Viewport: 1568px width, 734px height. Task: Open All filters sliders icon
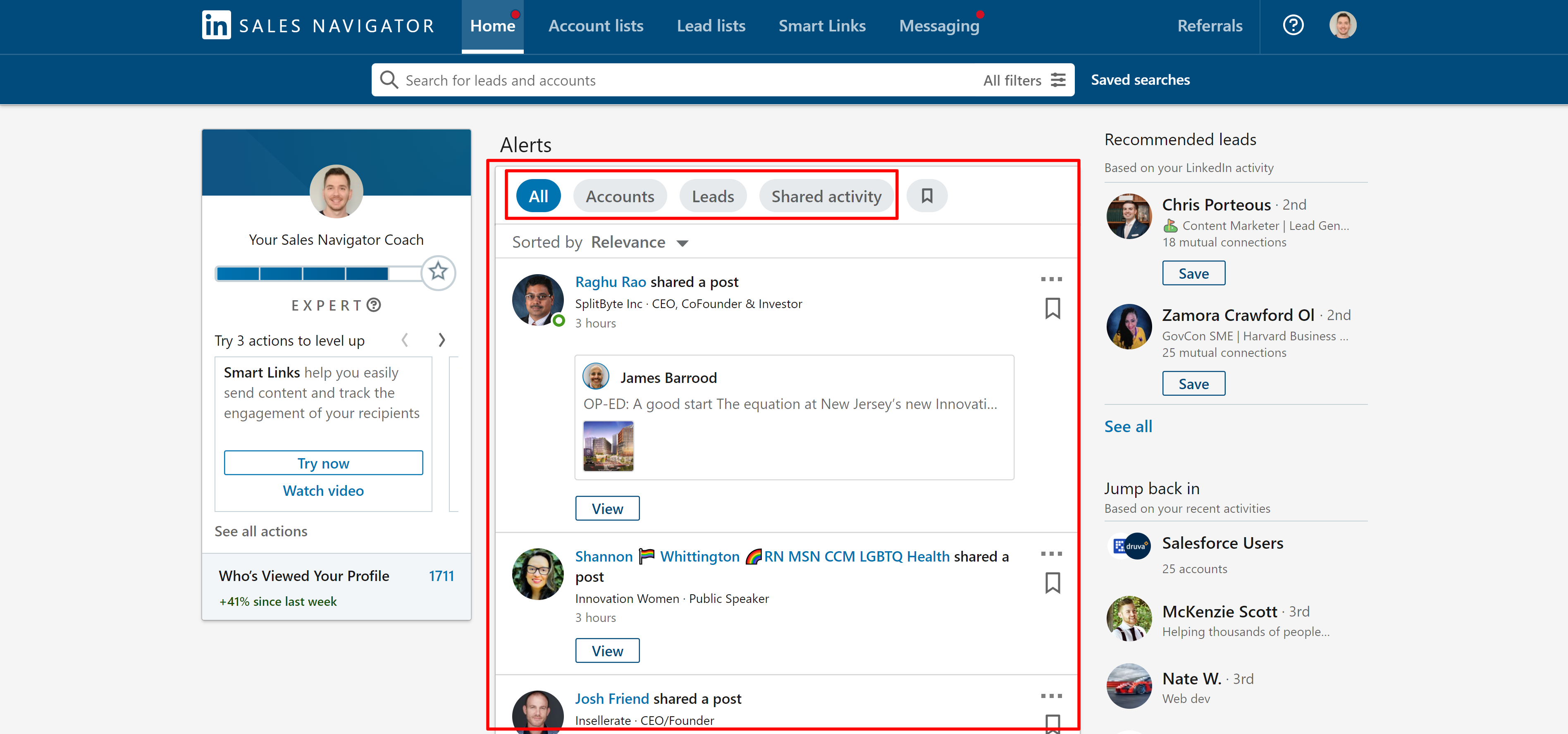(x=1059, y=80)
